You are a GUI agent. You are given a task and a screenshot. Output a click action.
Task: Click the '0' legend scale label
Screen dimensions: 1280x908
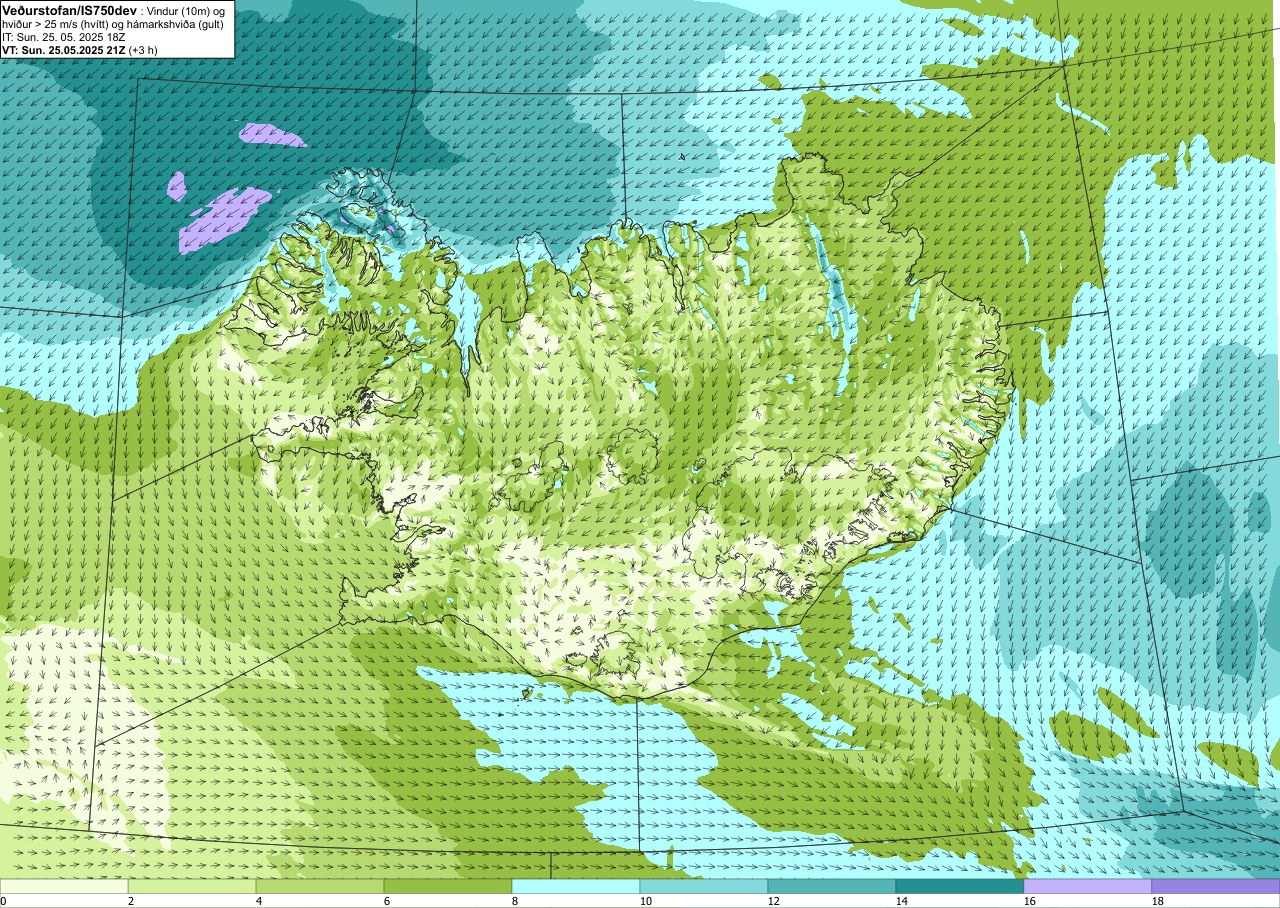pos(3,901)
